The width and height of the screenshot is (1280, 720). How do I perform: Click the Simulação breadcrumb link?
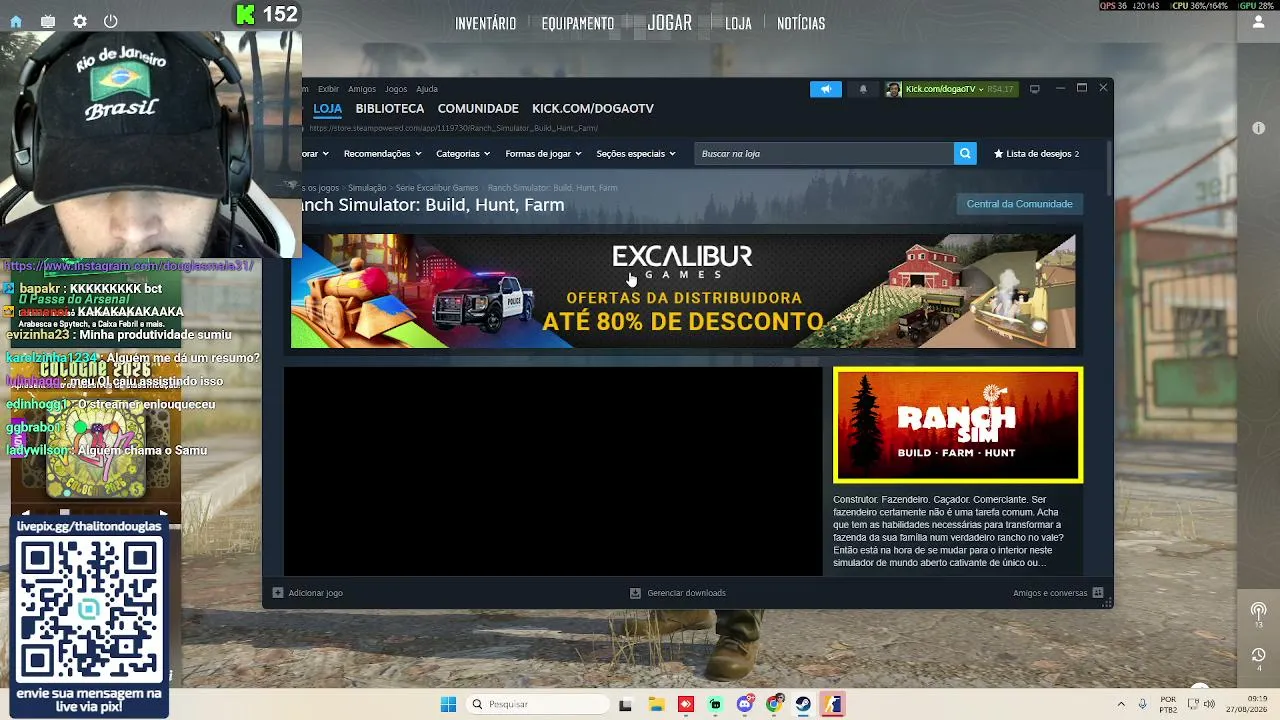tap(367, 188)
